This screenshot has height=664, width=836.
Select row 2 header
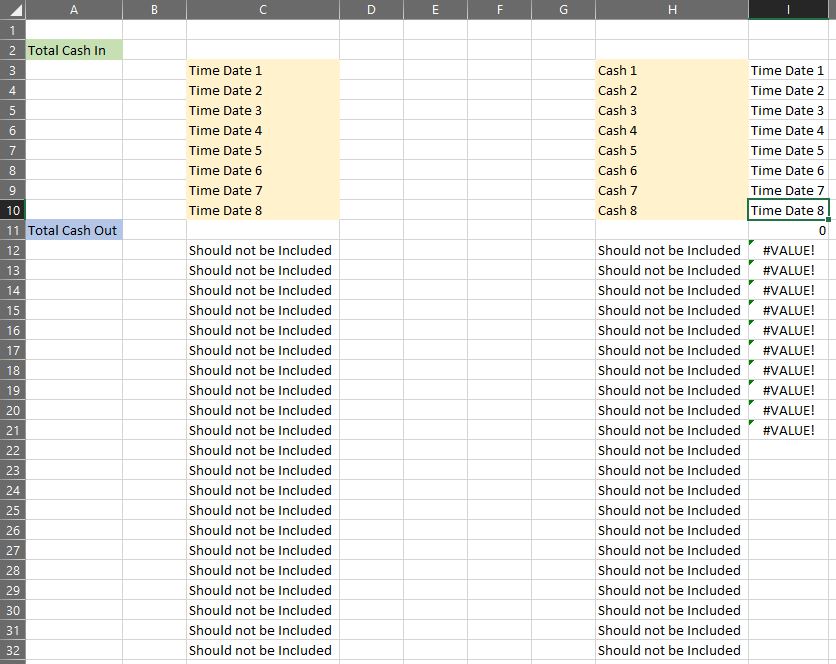[13, 50]
